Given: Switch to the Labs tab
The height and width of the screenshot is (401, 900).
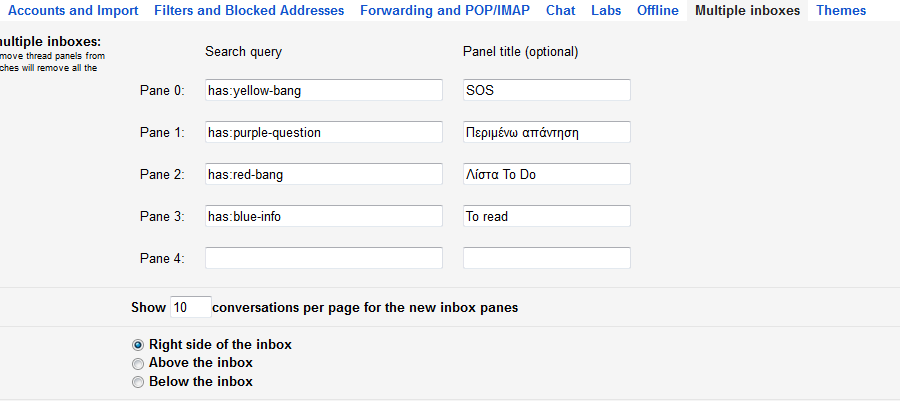Looking at the screenshot, I should click(x=606, y=11).
